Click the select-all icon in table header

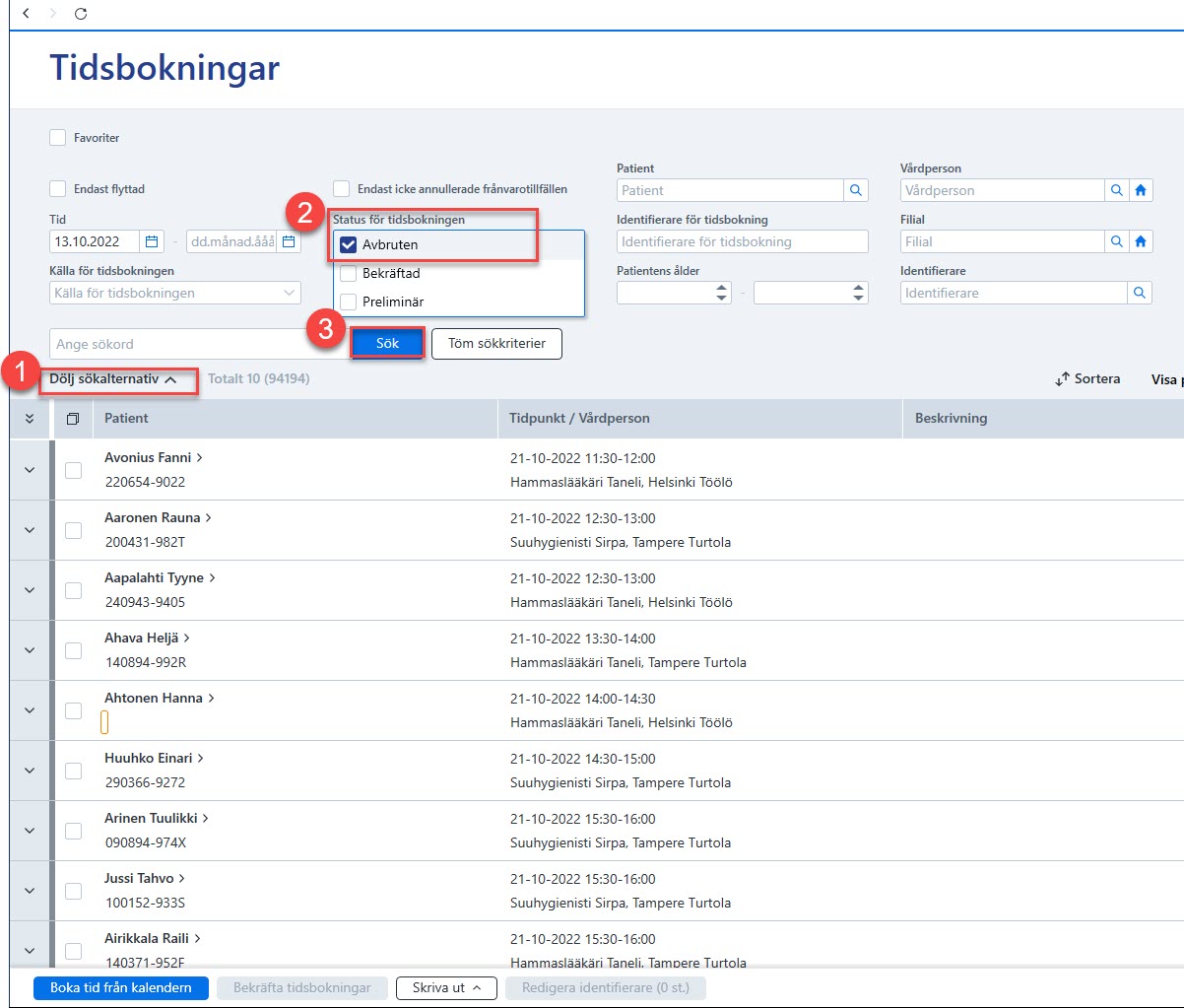pyautogui.click(x=73, y=419)
